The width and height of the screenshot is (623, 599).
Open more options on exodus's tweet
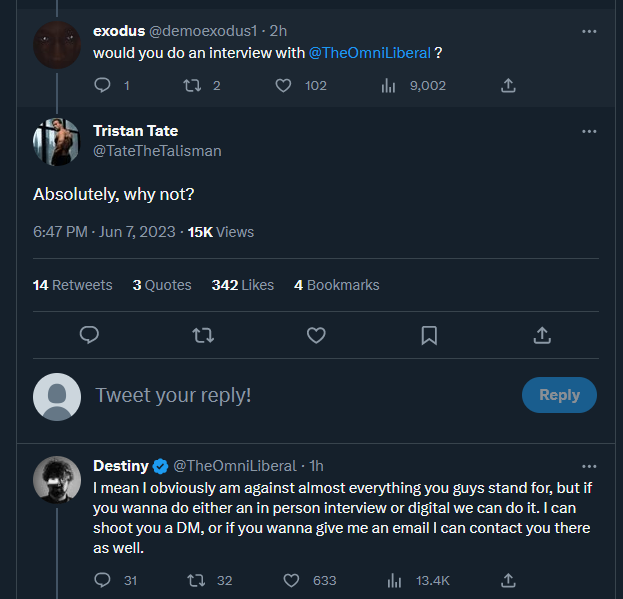pos(589,31)
